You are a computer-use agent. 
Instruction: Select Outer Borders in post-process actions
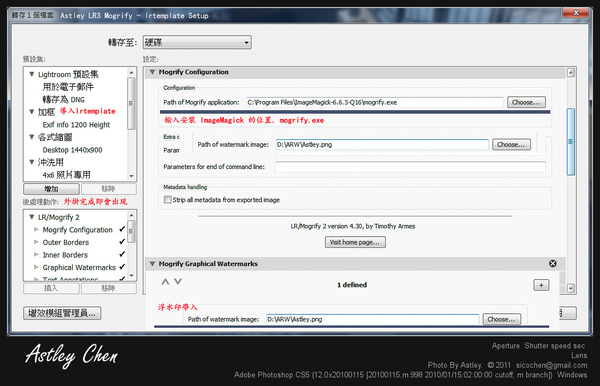pos(66,243)
